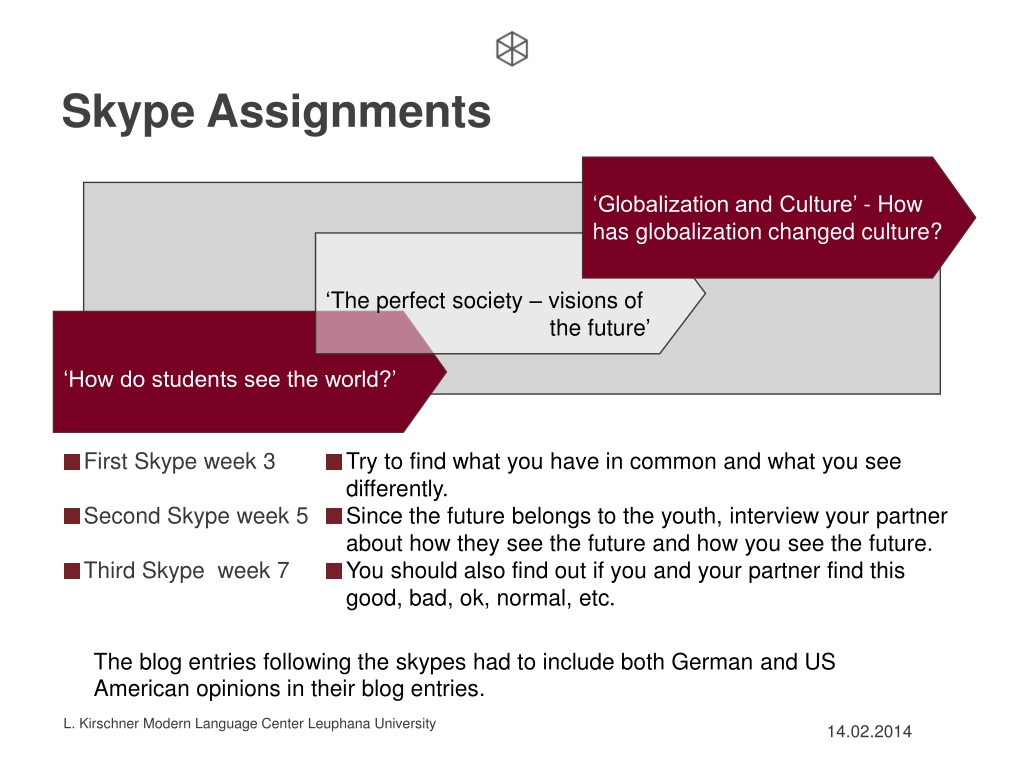Screen dimensions: 1024x768
Task: Click the bullet before 'You should also find out'
Action: click(x=334, y=571)
